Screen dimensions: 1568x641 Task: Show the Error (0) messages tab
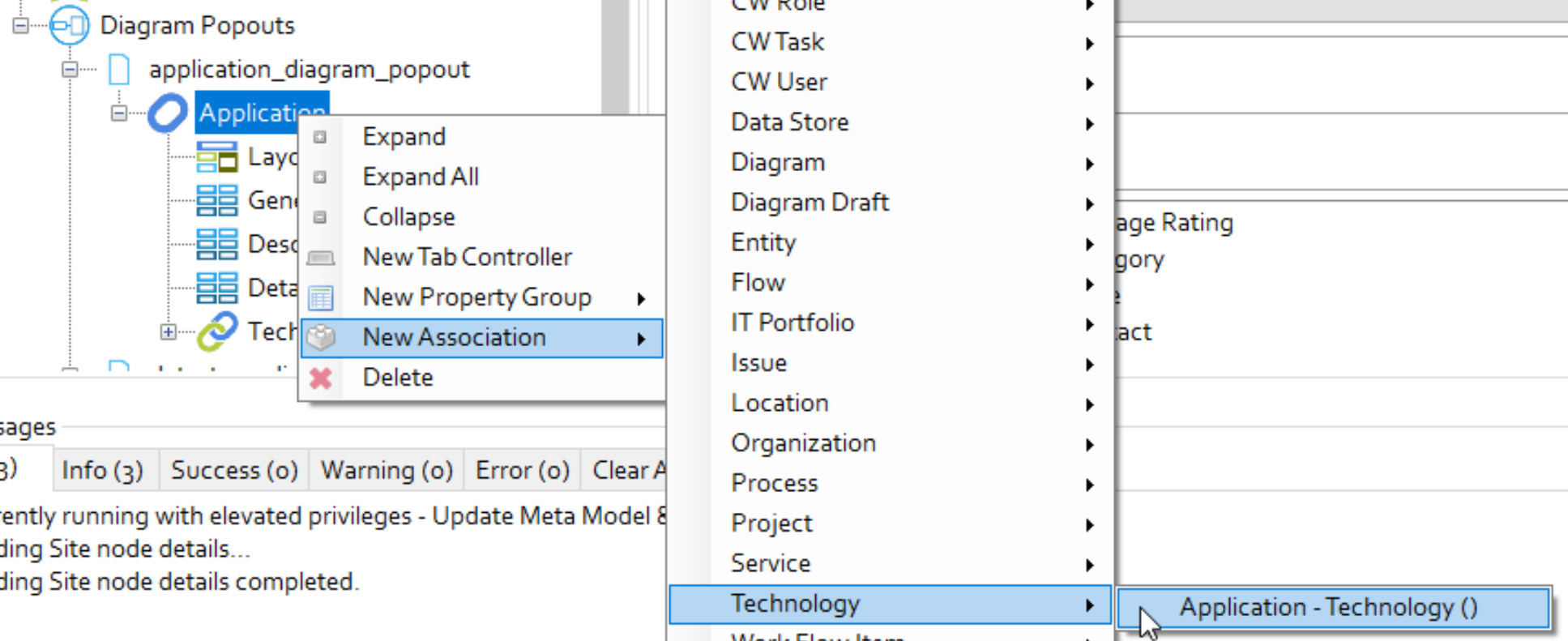pyautogui.click(x=522, y=471)
